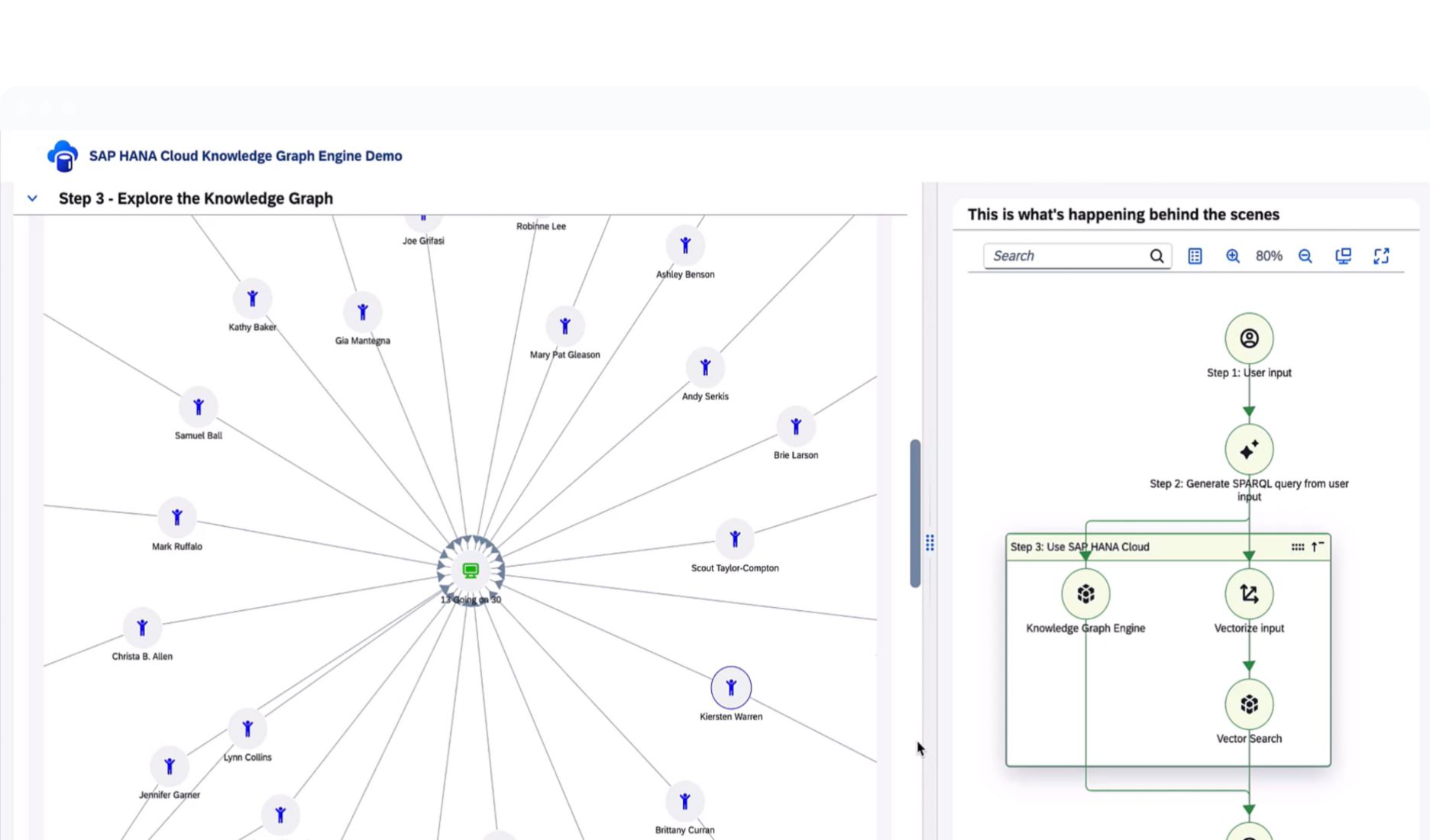This screenshot has height=840, width=1430.
Task: Select the Step 1: User input node
Action: pyautogui.click(x=1249, y=338)
